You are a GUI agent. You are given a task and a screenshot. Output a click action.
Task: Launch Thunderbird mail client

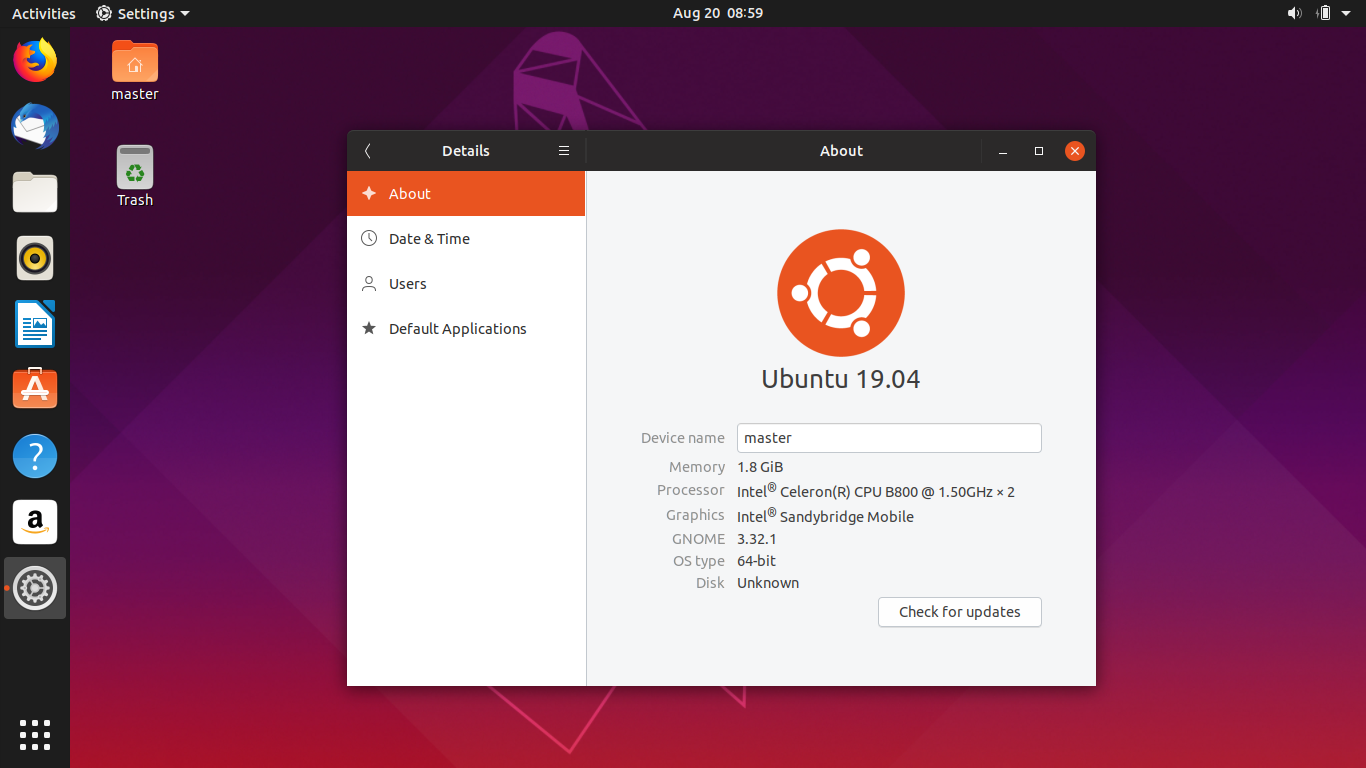coord(34,126)
